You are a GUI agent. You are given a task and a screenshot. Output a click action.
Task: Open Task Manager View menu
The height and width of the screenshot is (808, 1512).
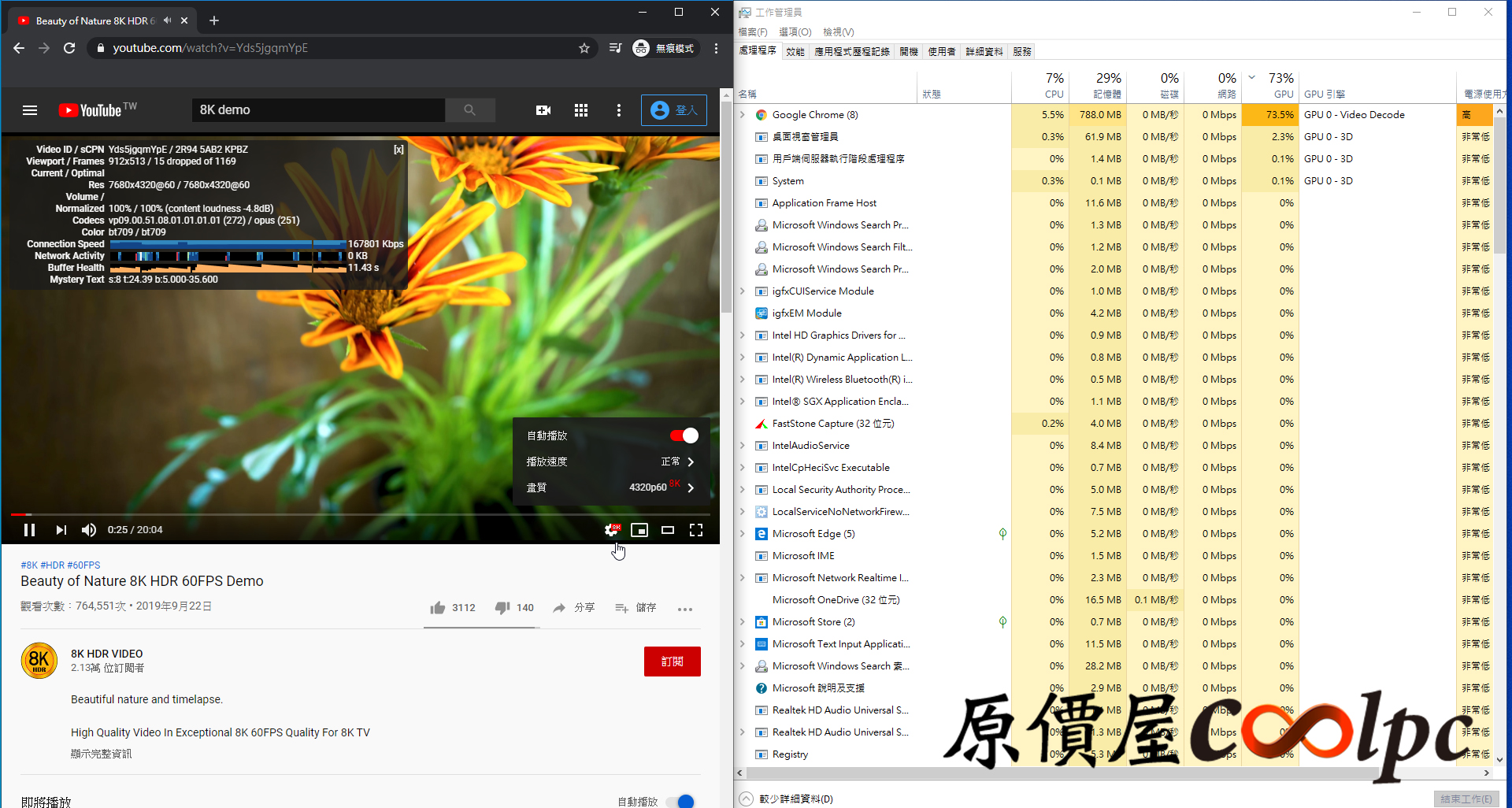tap(839, 32)
